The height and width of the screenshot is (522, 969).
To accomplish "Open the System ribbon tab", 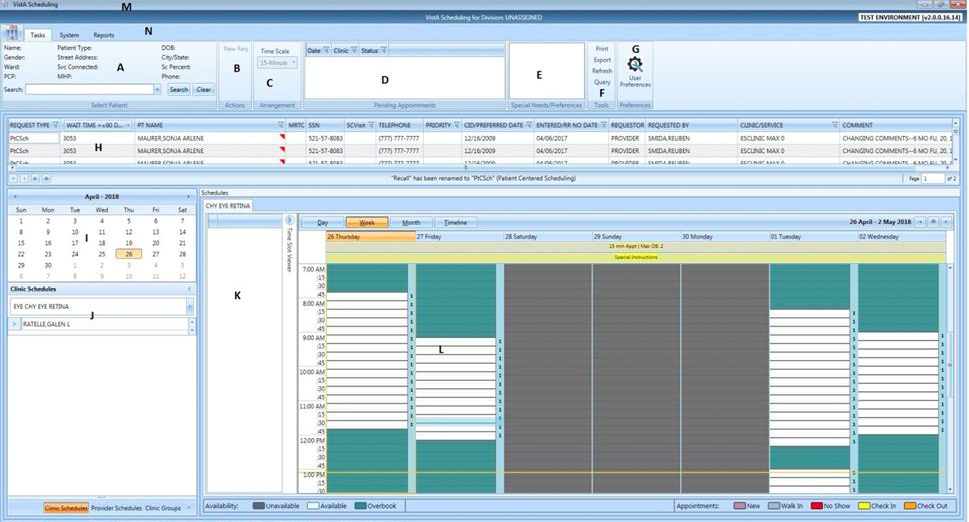I will click(x=69, y=35).
